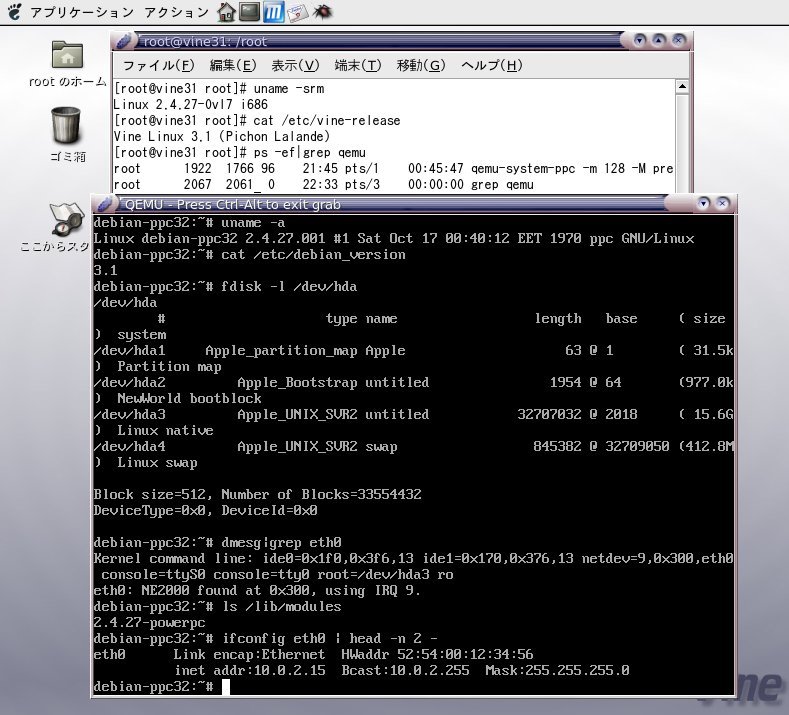Open 端末(T) menu in terminal window
Image resolution: width=789 pixels, height=715 pixels.
[358, 65]
